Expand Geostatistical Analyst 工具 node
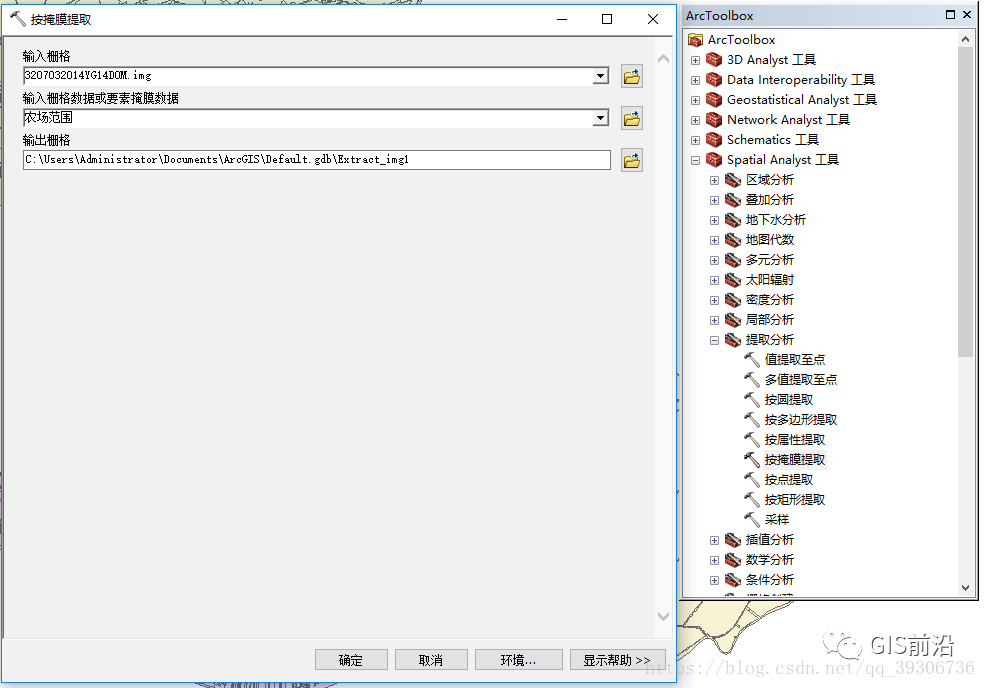 tap(695, 101)
